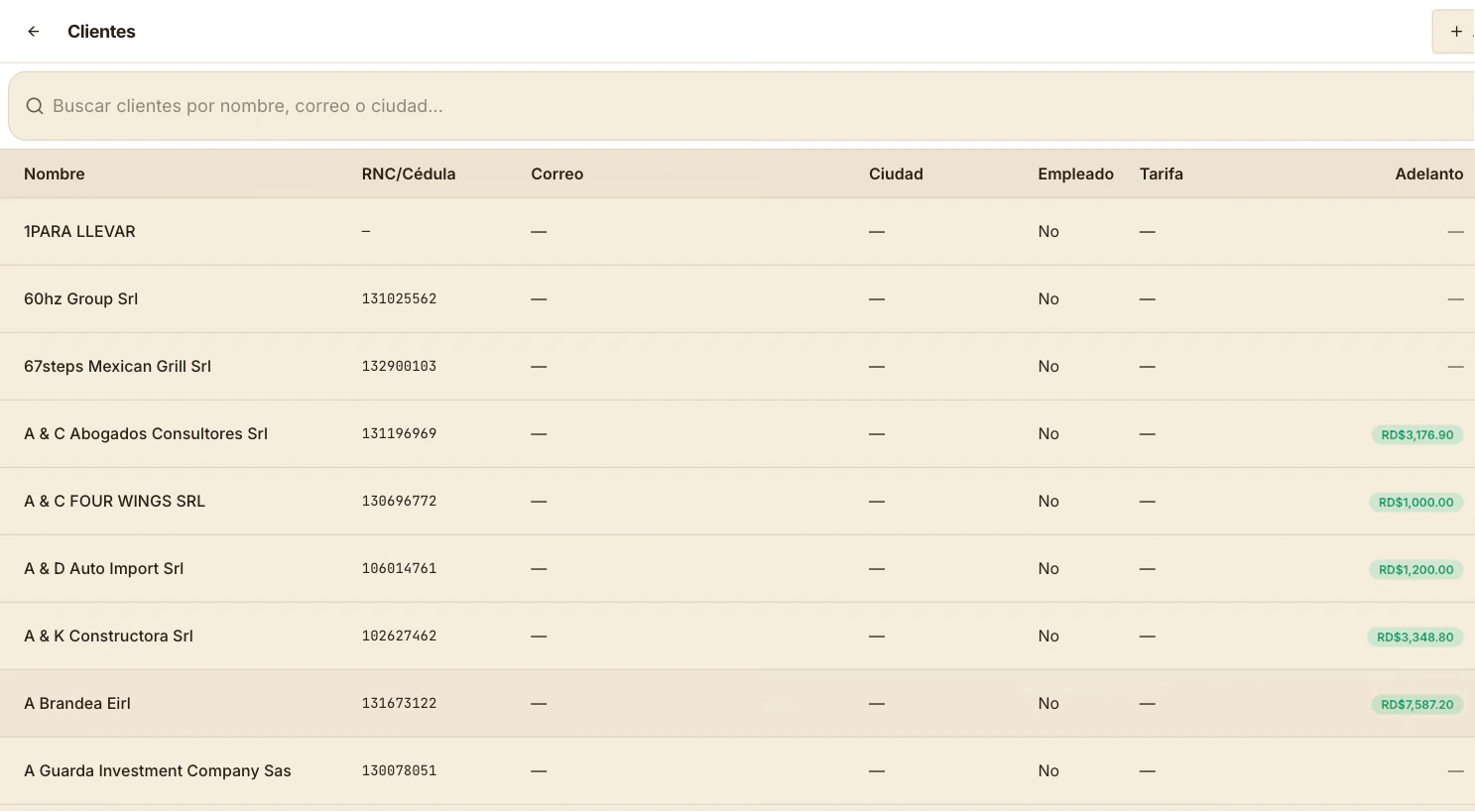Image resolution: width=1475 pixels, height=812 pixels.
Task: Open client A & C Abogados Consultores Srl
Action: (146, 433)
